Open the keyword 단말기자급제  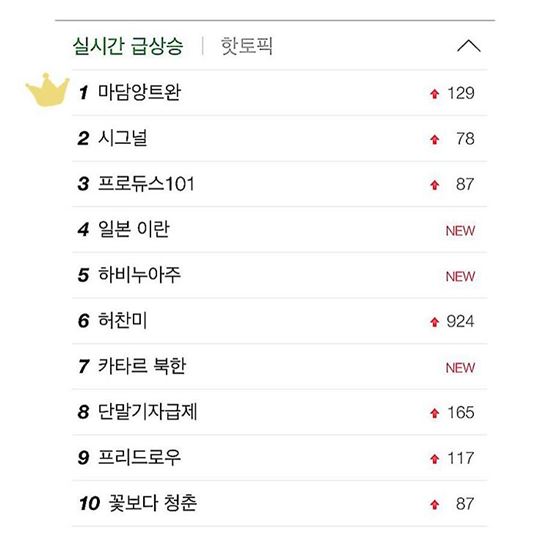147,411
